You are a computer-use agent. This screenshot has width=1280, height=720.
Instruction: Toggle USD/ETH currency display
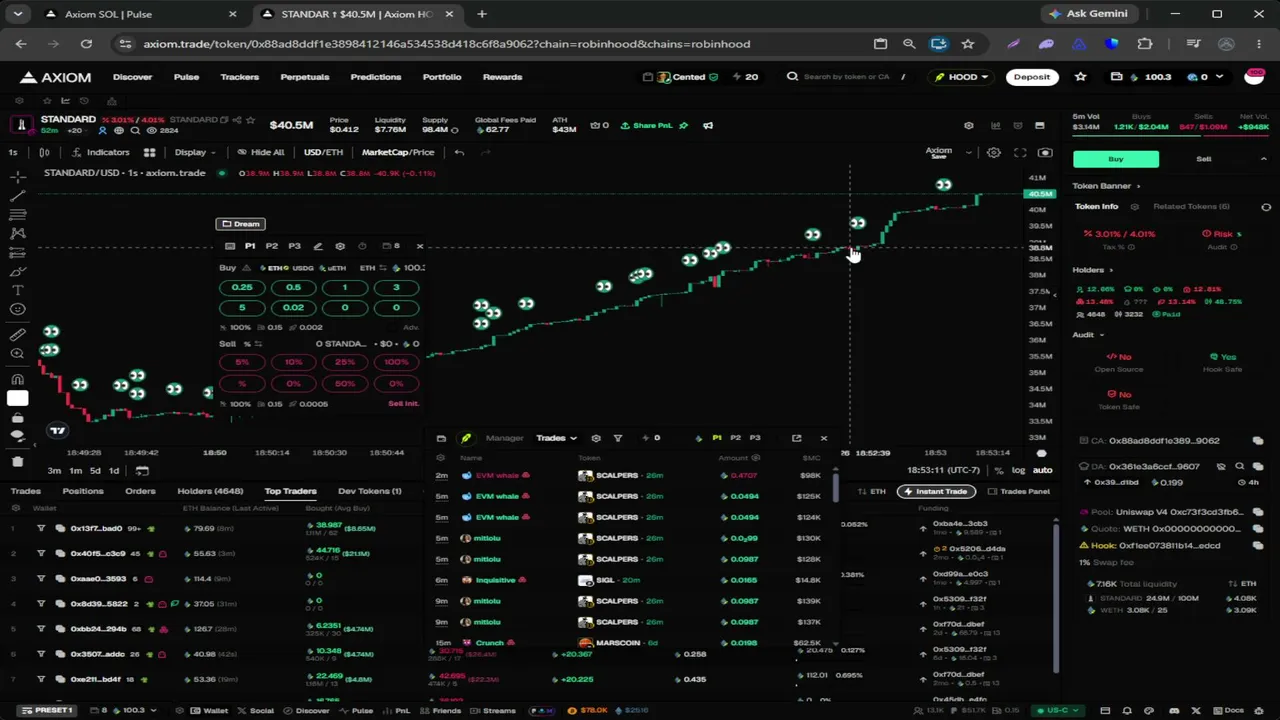tap(323, 152)
